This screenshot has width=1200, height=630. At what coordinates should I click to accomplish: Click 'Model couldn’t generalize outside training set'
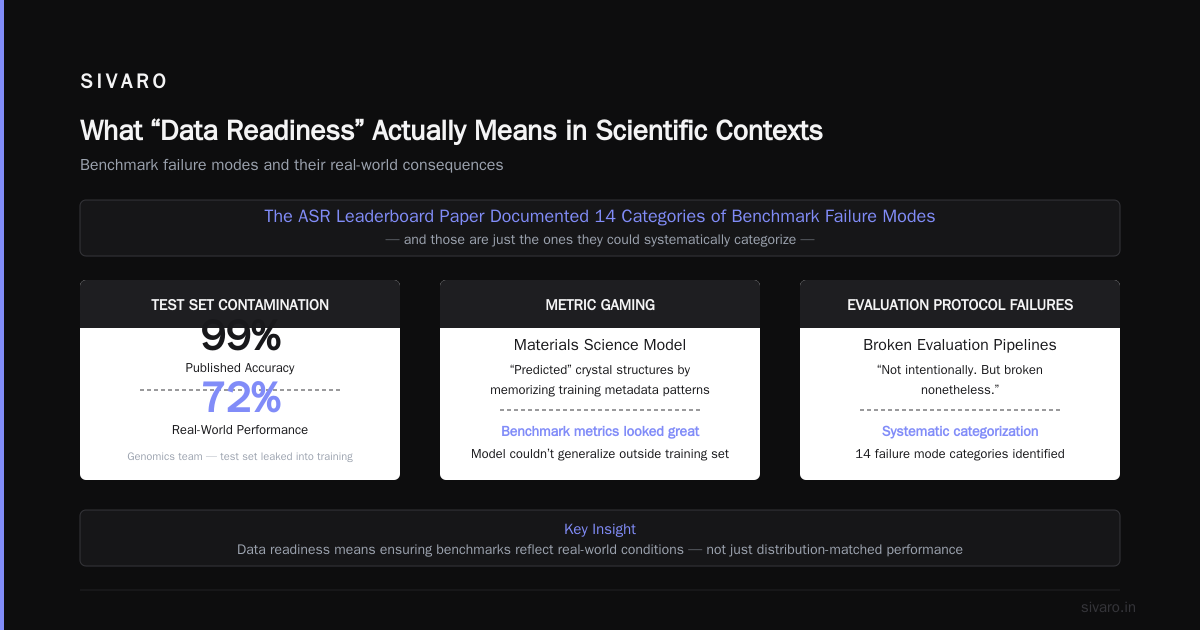(x=600, y=454)
